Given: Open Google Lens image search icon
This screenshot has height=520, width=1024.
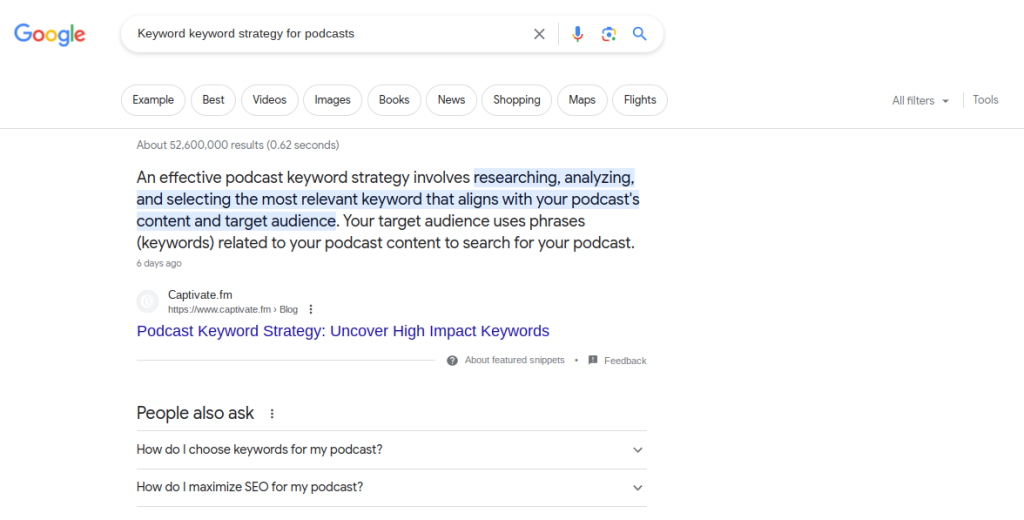Looking at the screenshot, I should (609, 34).
